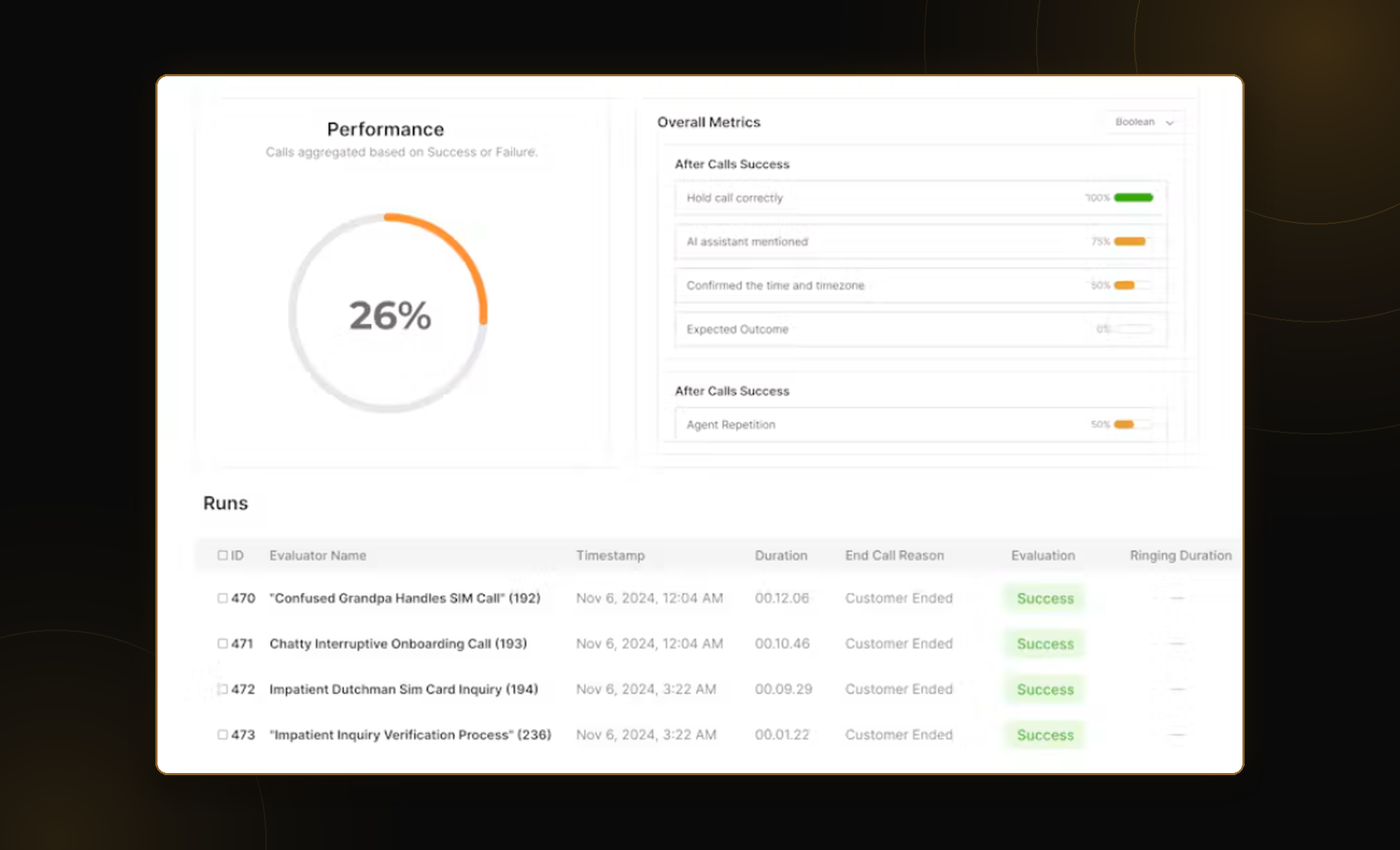Image resolution: width=1400 pixels, height=850 pixels.
Task: Open "Impatient Inquiry Verification Process" (236) run
Action: [410, 735]
